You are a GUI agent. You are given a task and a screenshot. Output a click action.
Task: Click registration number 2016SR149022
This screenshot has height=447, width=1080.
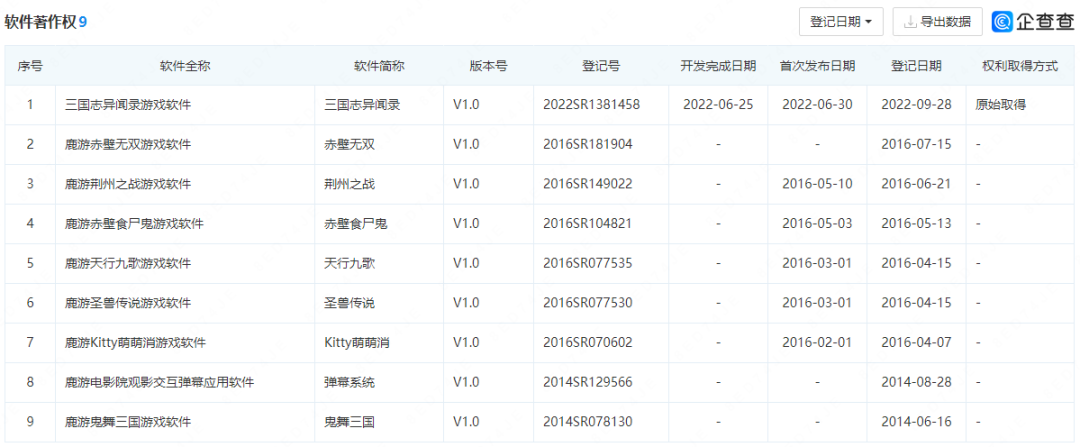click(x=588, y=184)
